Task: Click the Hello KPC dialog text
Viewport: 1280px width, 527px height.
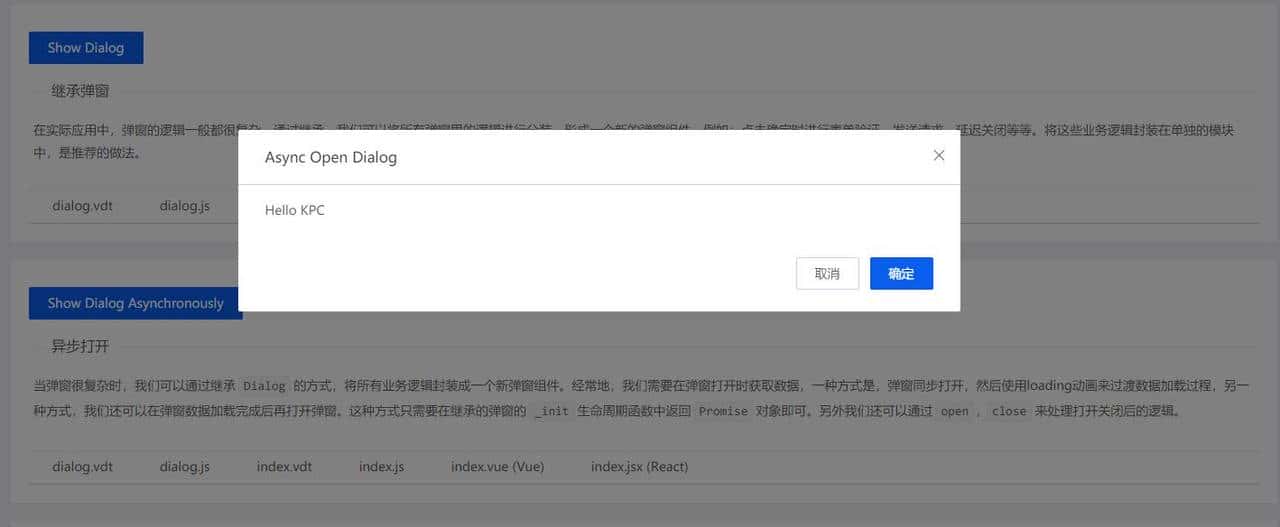Action: (295, 210)
